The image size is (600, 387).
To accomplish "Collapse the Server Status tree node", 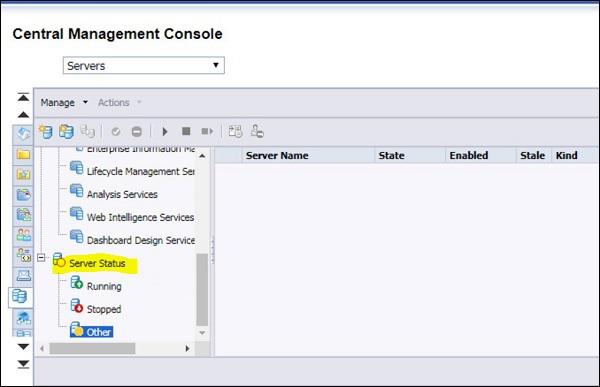I will click(x=41, y=258).
